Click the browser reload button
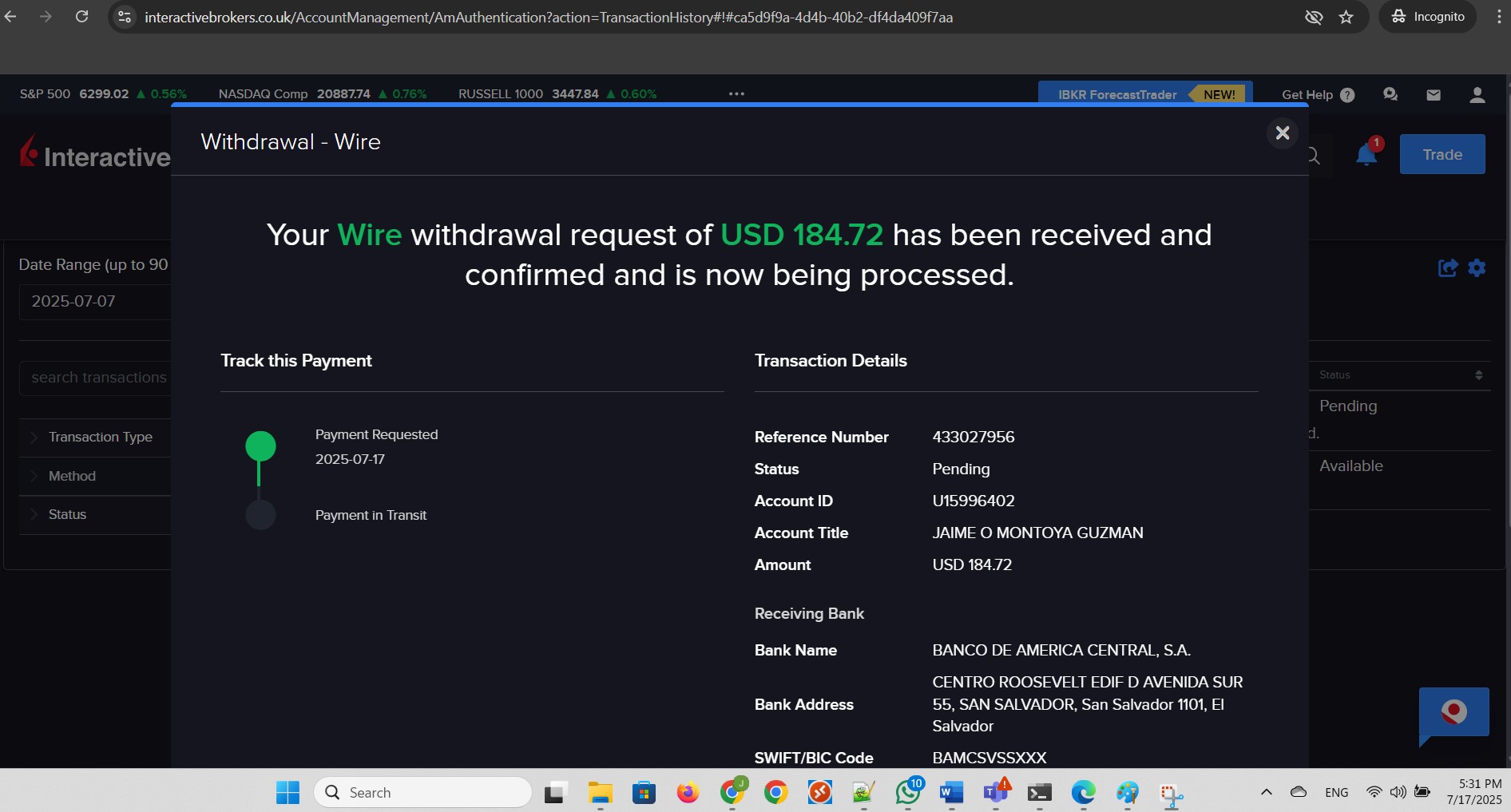1511x812 pixels. click(81, 16)
